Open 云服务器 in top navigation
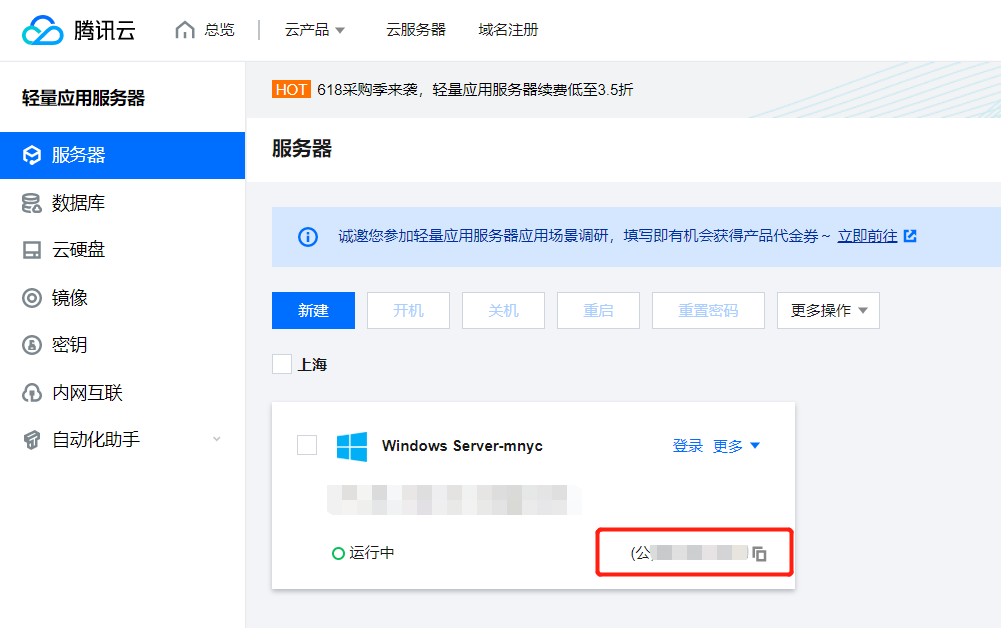Screen dimensions: 1001x628 416,30
